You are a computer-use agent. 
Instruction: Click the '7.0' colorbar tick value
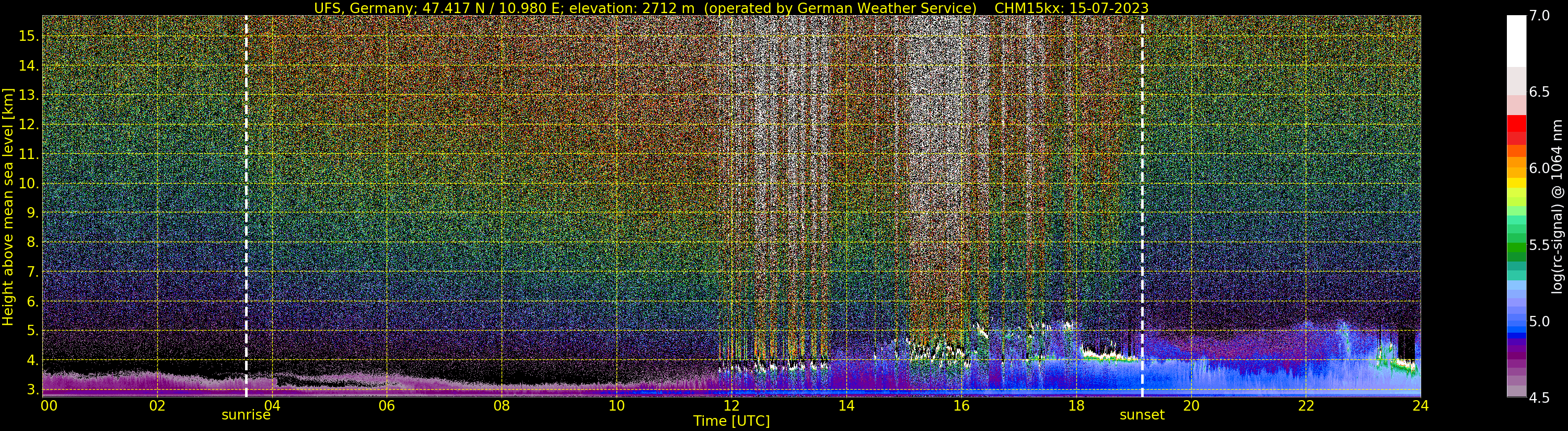[x=1540, y=16]
